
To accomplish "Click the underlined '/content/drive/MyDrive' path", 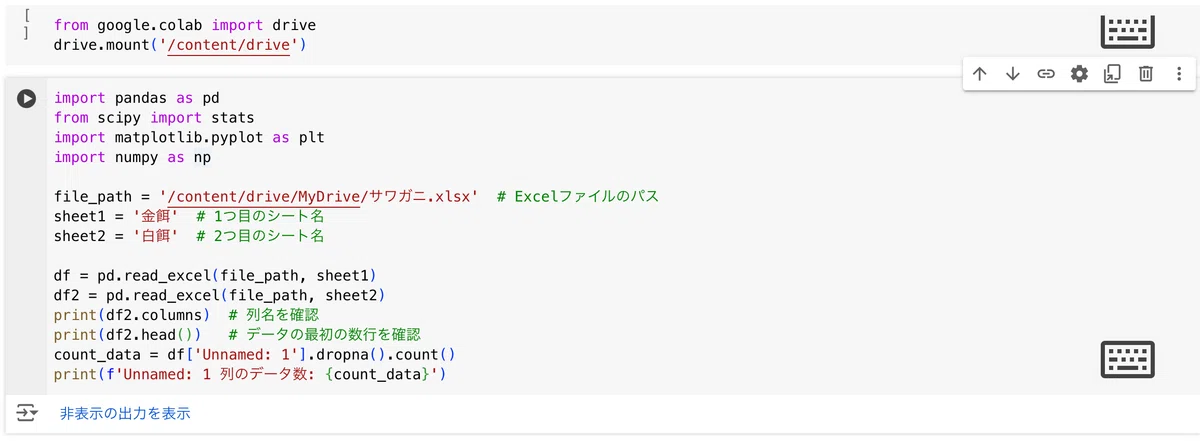I will pyautogui.click(x=265, y=196).
